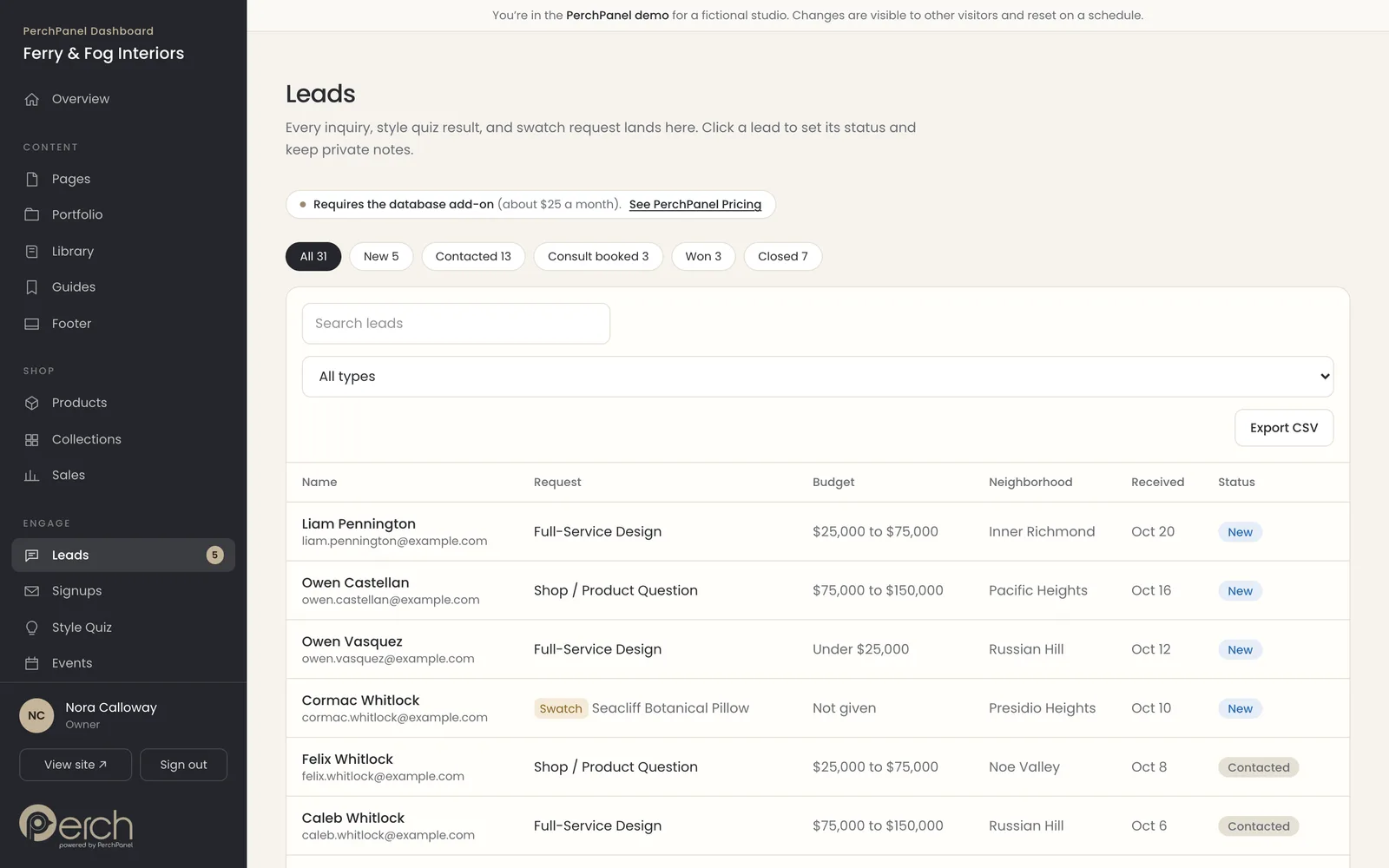The image size is (1389, 868).
Task: Open Owen Castellan lead
Action: click(818, 590)
